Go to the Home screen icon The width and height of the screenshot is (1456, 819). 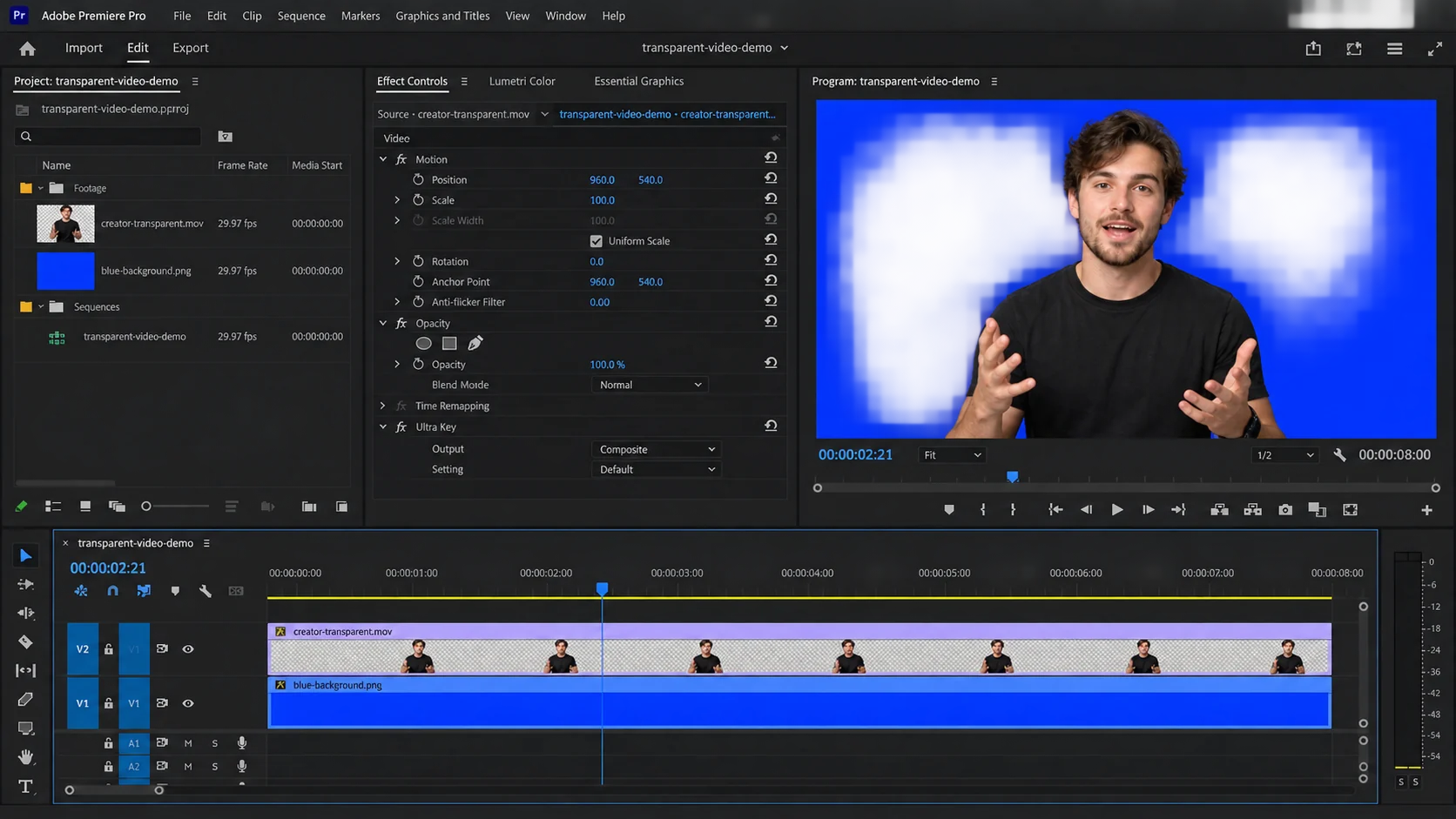(x=28, y=48)
